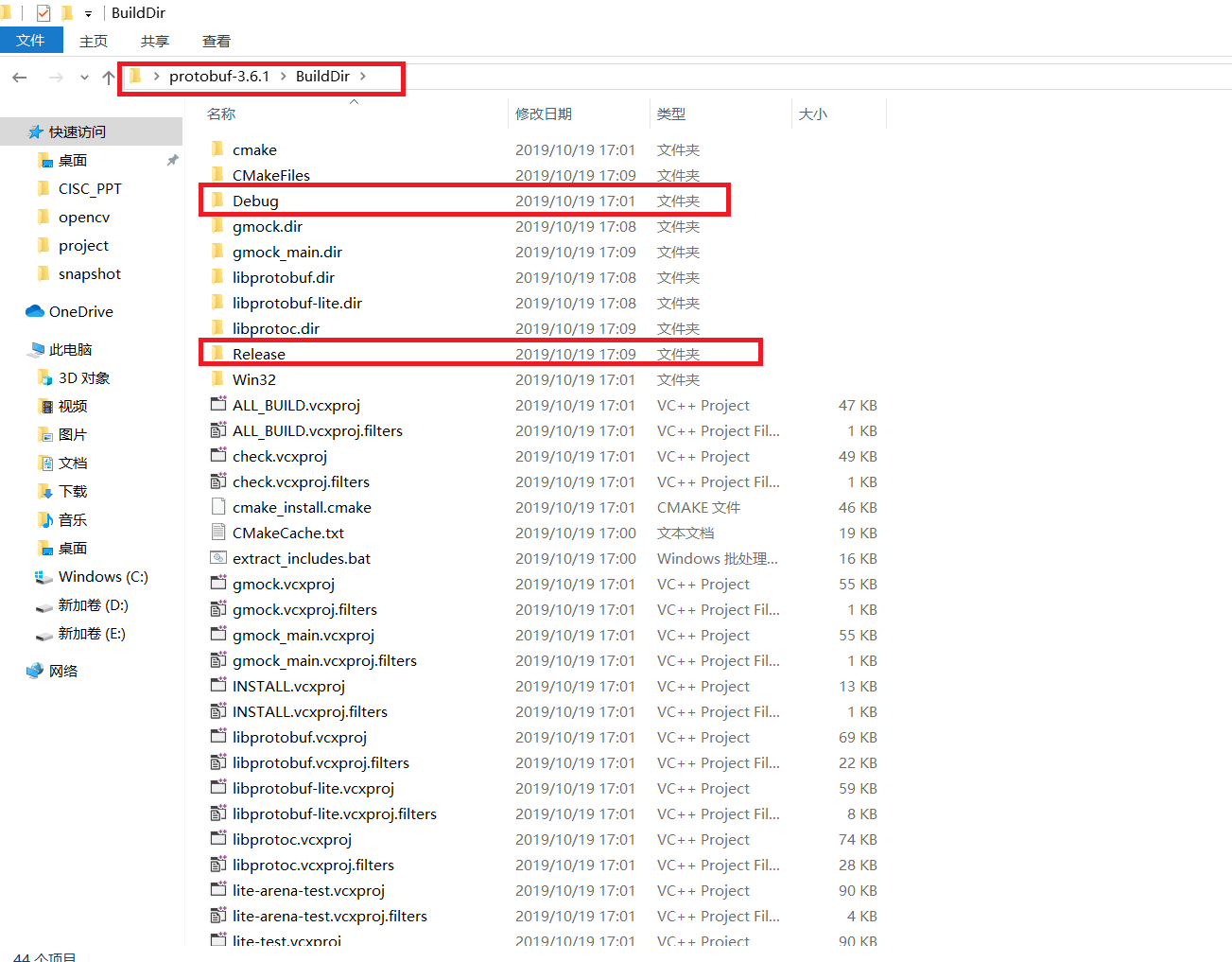The width and height of the screenshot is (1232, 962).
Task: Click the CMakeCache.txt file icon
Action: (x=218, y=532)
